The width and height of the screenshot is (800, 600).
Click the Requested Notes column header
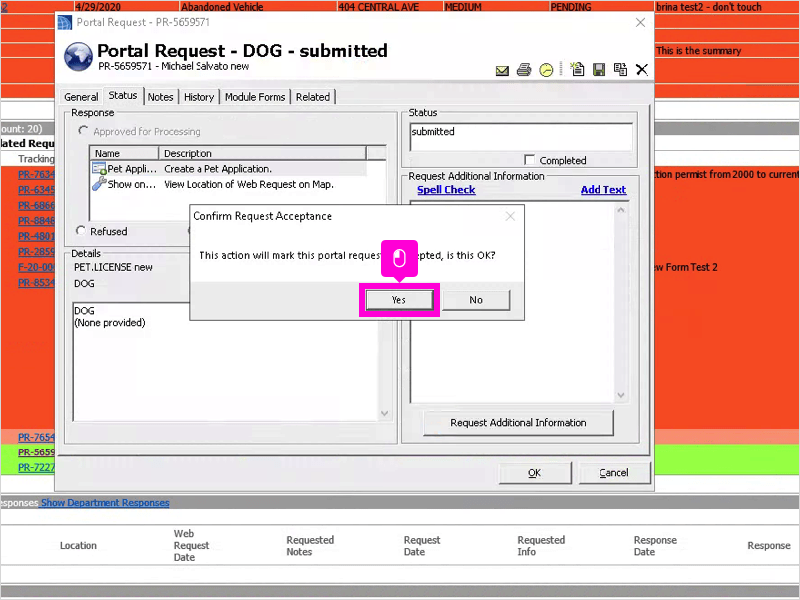[310, 545]
